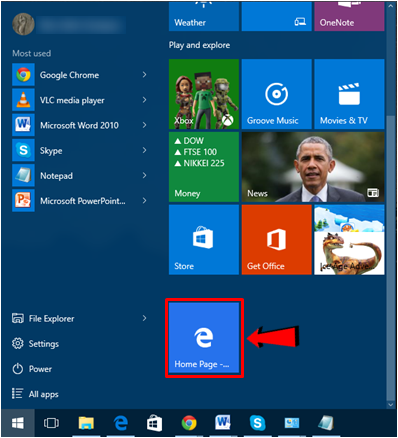
Task: Open Google Chrome from the taskbar
Action: [x=189, y=423]
